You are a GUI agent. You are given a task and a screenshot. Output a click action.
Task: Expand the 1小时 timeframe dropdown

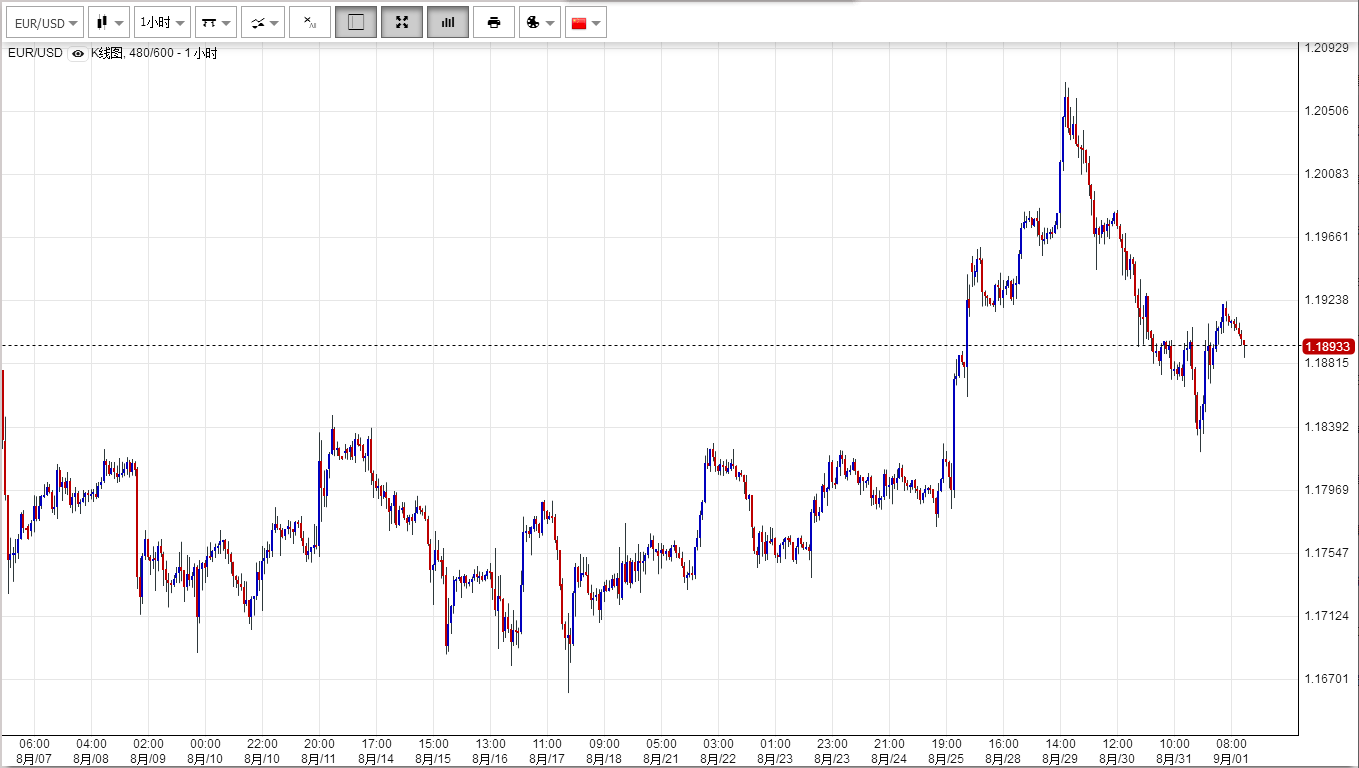coord(161,22)
